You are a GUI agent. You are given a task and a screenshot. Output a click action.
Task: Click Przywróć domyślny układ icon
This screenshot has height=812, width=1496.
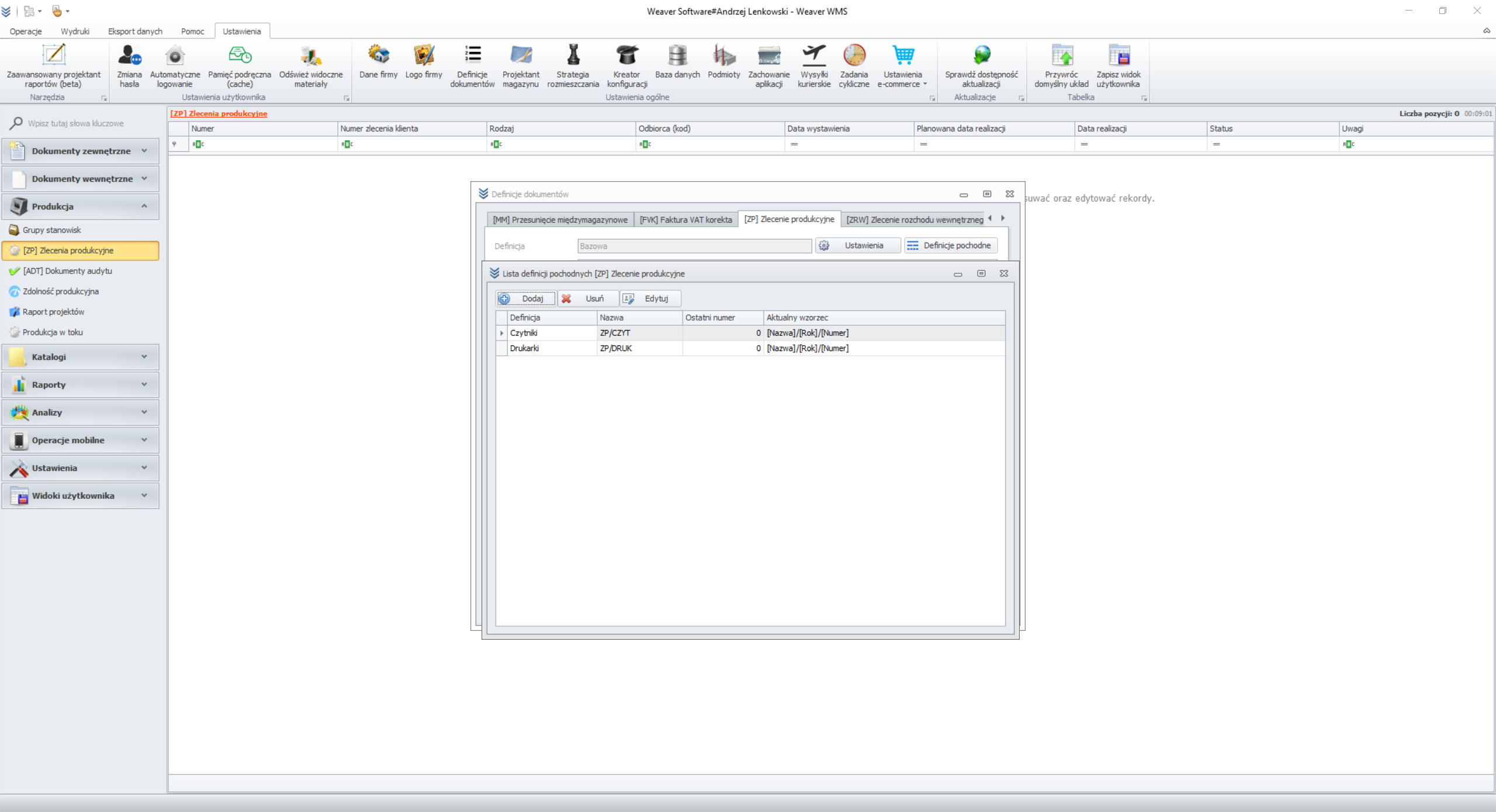tap(1062, 55)
